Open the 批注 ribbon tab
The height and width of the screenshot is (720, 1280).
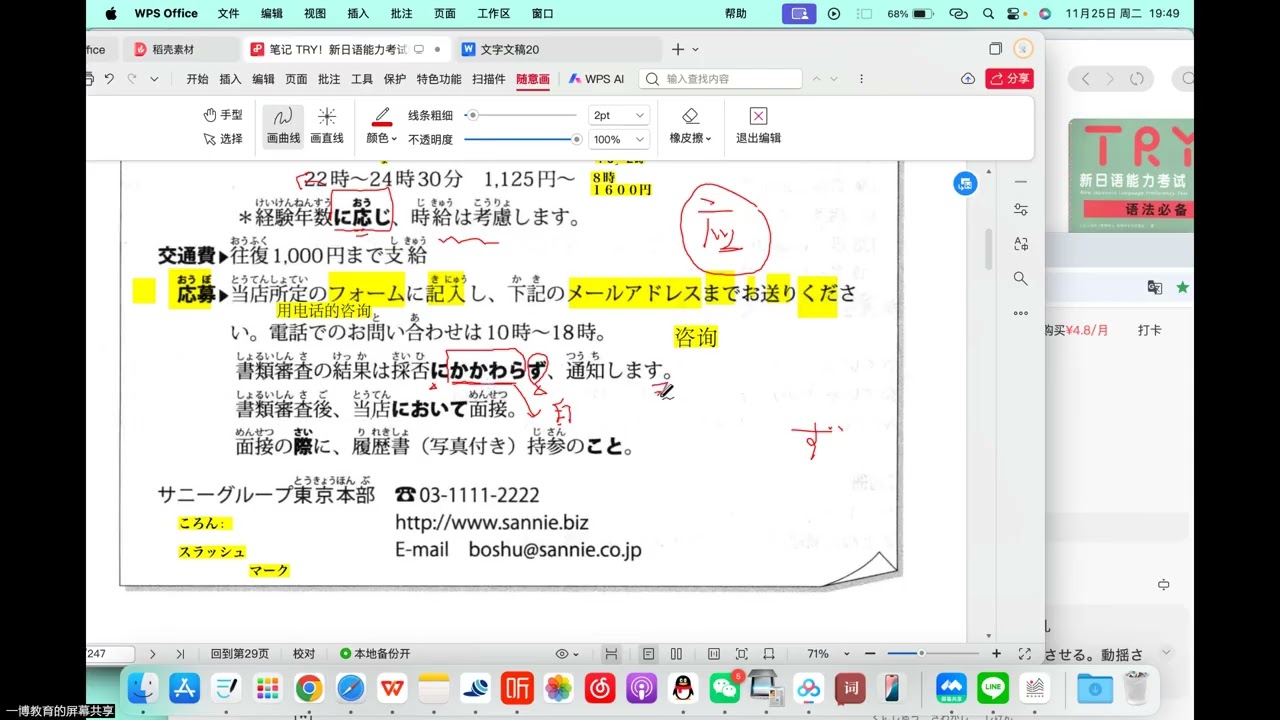coord(329,79)
